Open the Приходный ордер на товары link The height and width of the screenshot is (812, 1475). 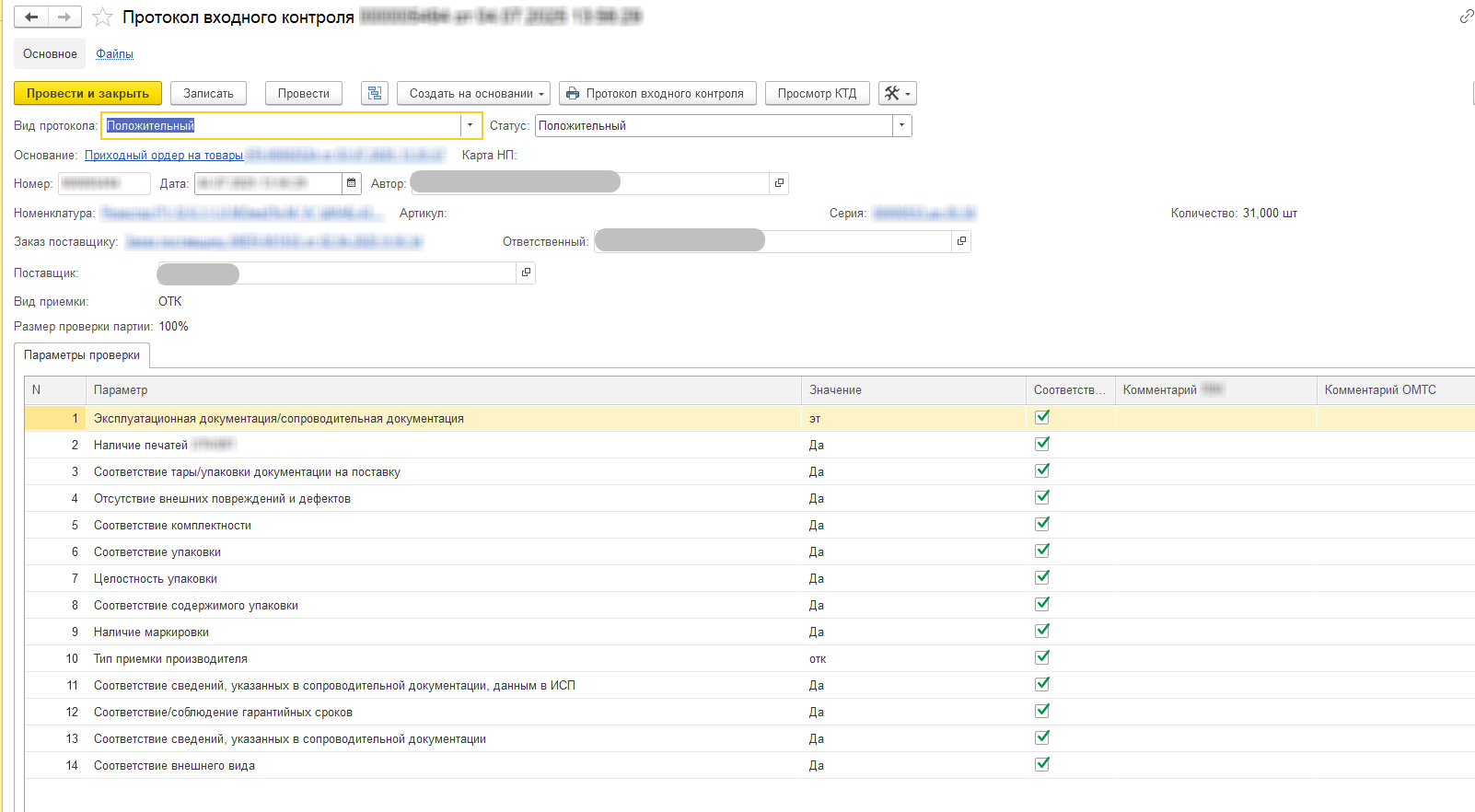click(x=164, y=155)
